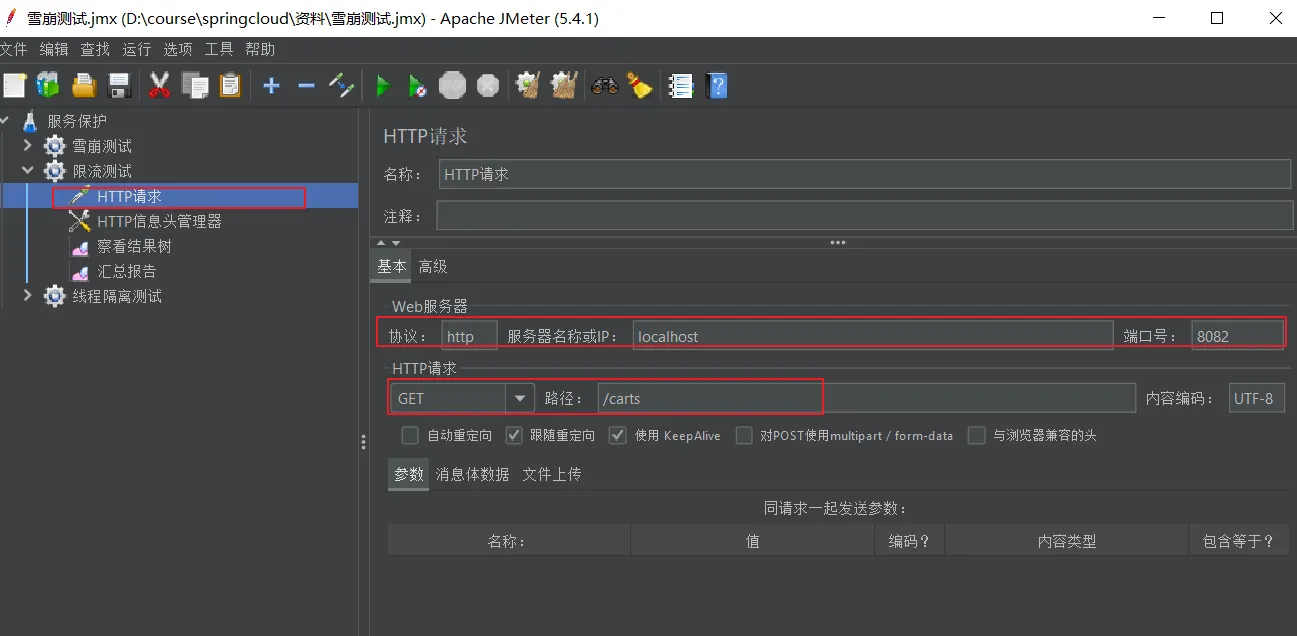Expand the 雪崩测试 tree node
Image resolution: width=1297 pixels, height=636 pixels.
point(28,146)
